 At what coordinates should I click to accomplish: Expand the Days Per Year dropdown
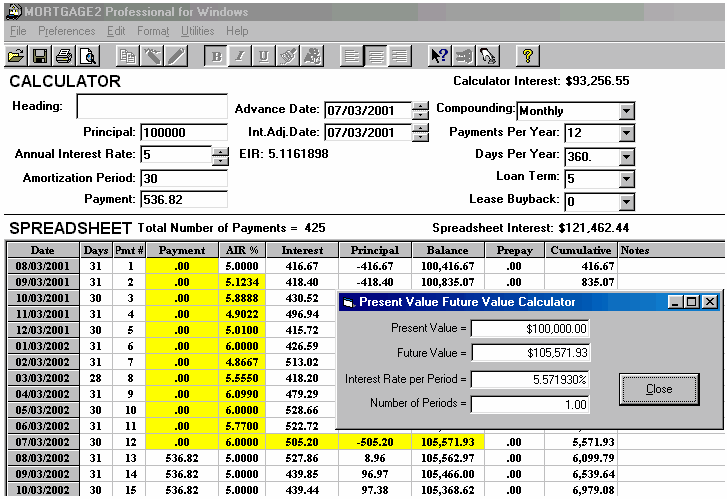tap(626, 156)
